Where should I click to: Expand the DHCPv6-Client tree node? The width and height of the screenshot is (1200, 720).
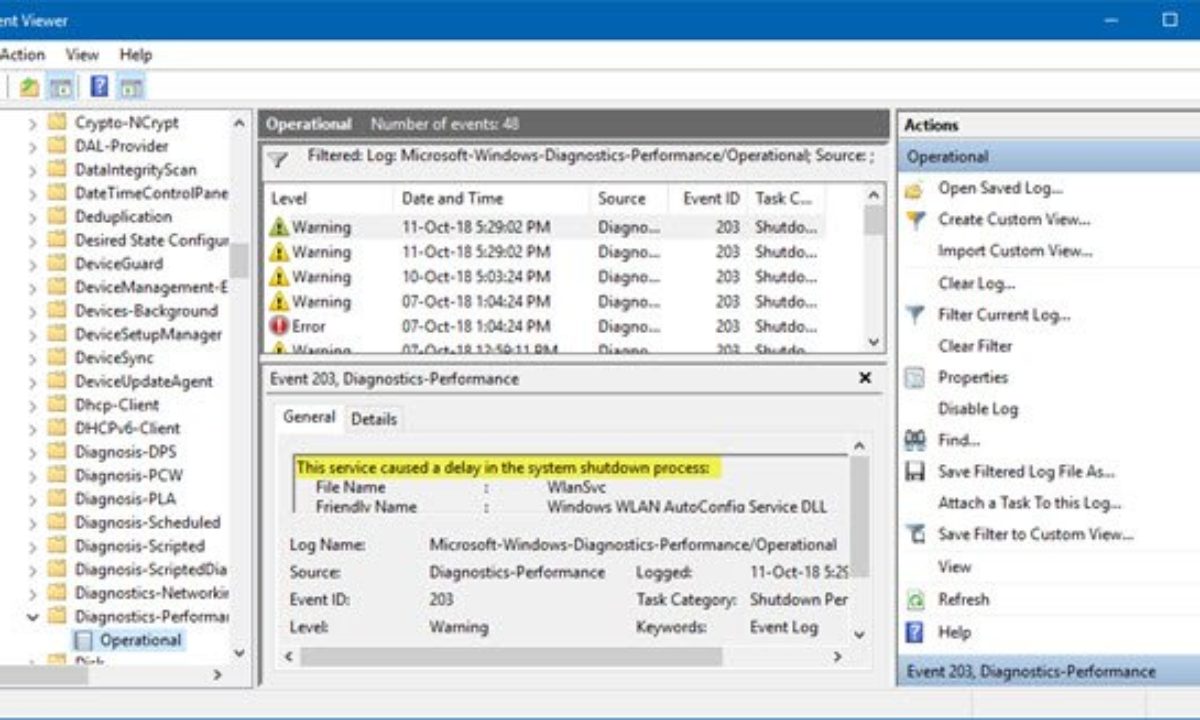point(33,428)
